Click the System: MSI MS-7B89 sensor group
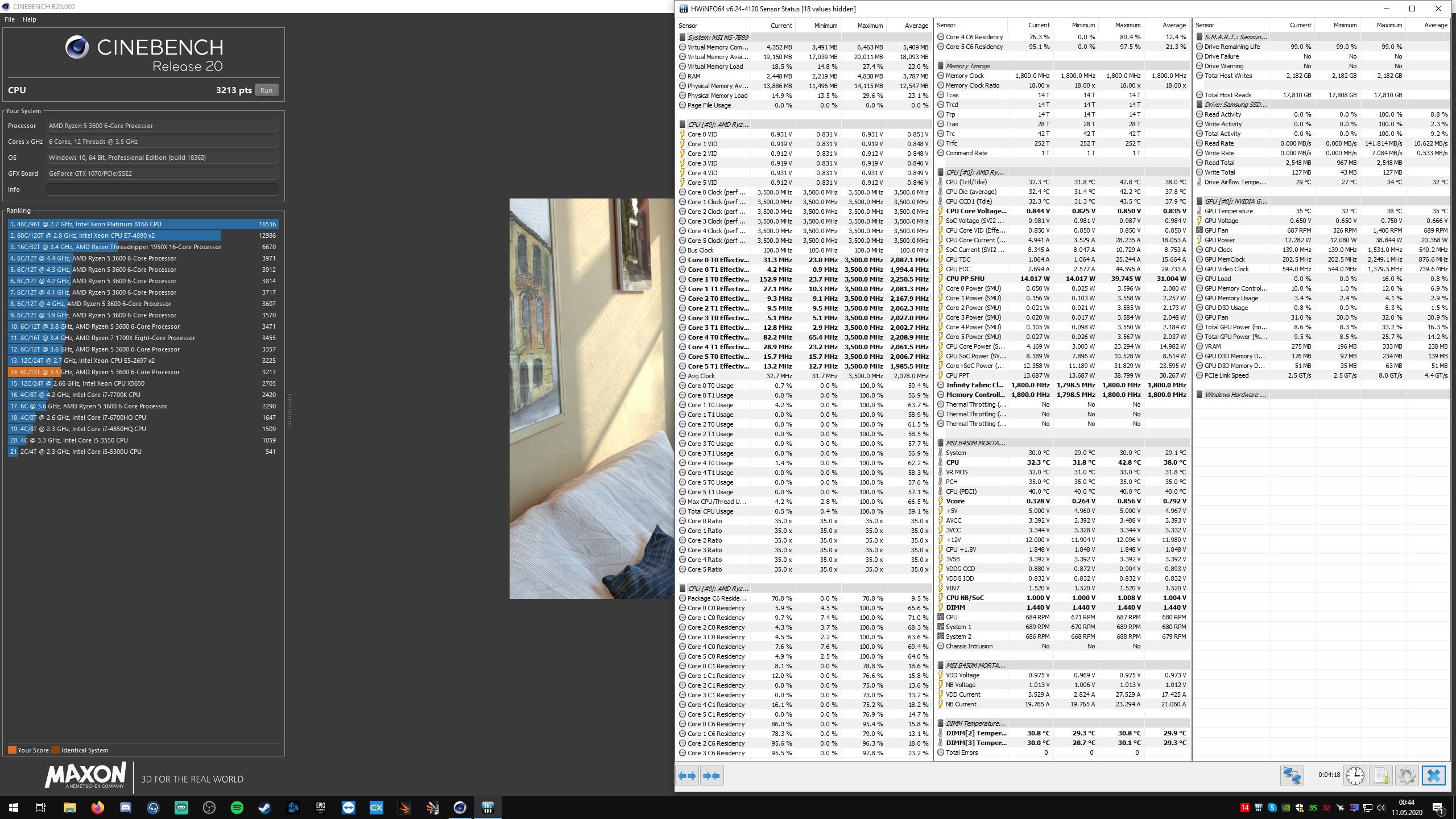Image resolution: width=1456 pixels, height=819 pixels. click(804, 38)
